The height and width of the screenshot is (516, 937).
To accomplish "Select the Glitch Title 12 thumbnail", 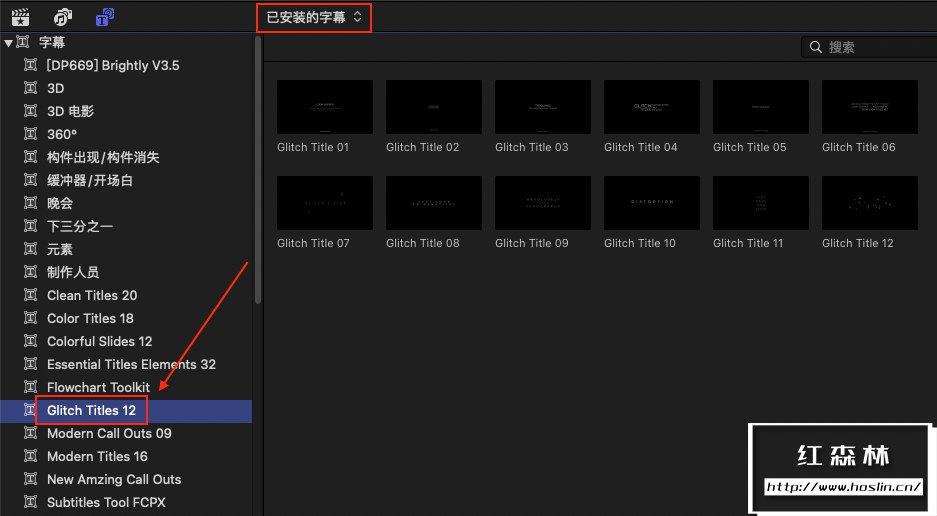I will click(x=870, y=203).
